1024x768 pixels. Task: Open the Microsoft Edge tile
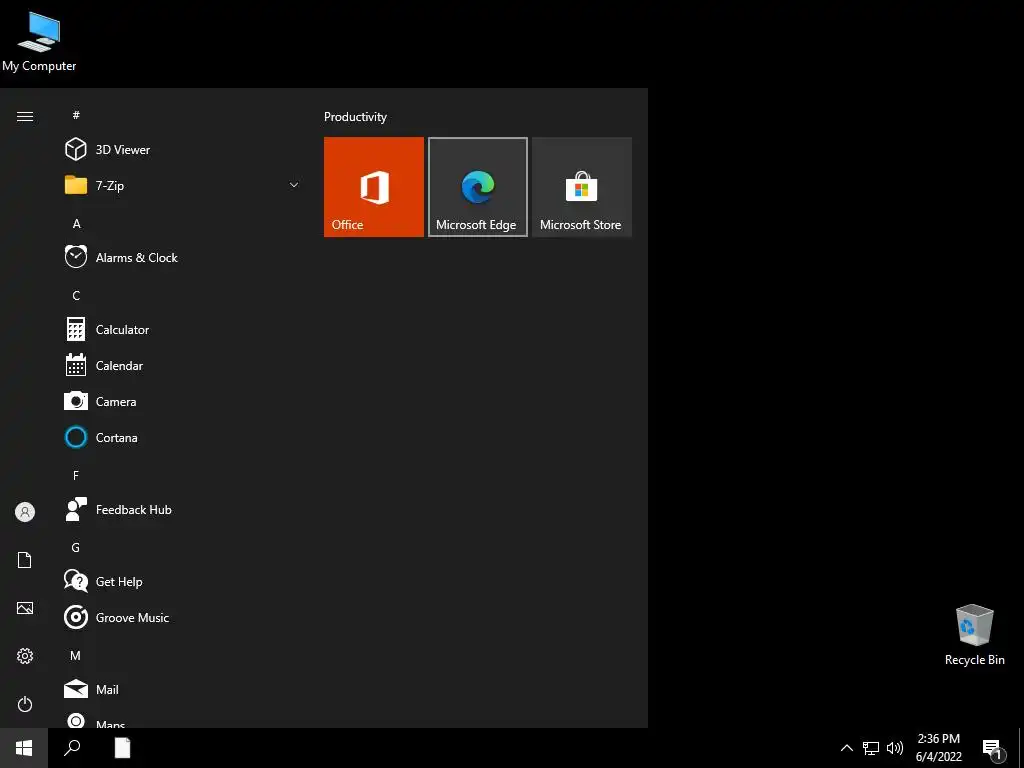[x=477, y=187]
